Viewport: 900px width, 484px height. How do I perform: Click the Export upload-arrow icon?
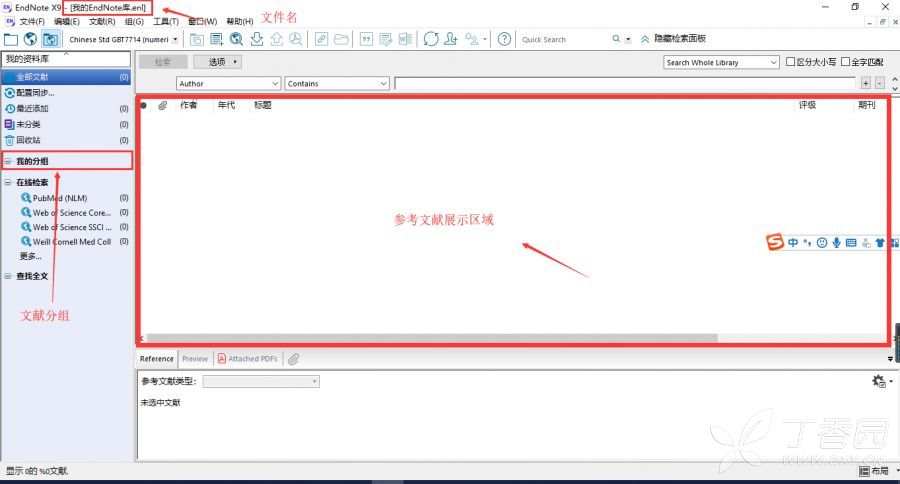point(276,39)
